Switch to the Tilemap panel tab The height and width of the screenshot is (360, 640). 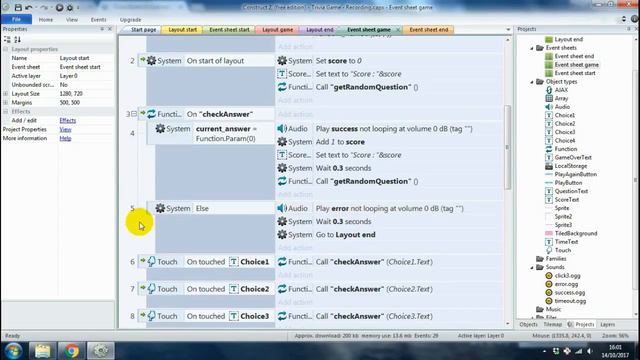pos(553,324)
